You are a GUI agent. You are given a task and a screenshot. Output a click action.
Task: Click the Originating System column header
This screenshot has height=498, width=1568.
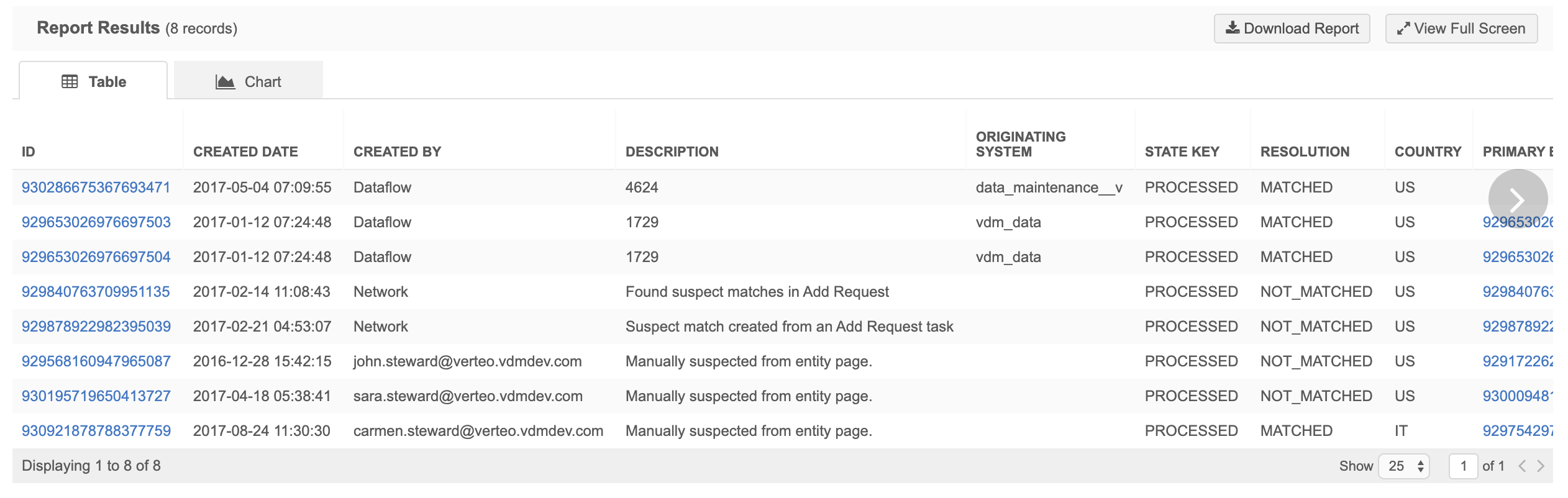point(1020,144)
